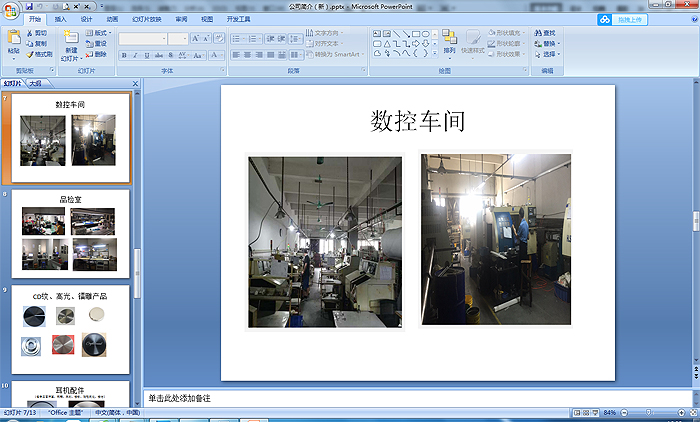Open the Arrange (排列) tool

tap(449, 41)
